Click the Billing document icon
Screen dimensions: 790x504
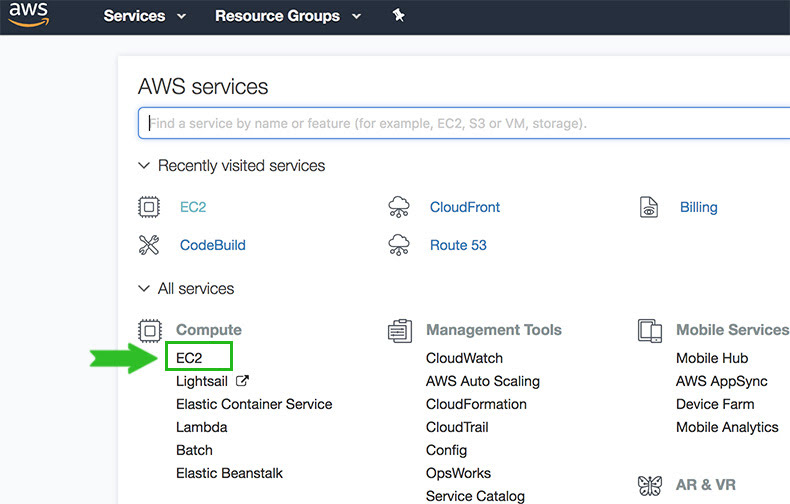coord(649,208)
